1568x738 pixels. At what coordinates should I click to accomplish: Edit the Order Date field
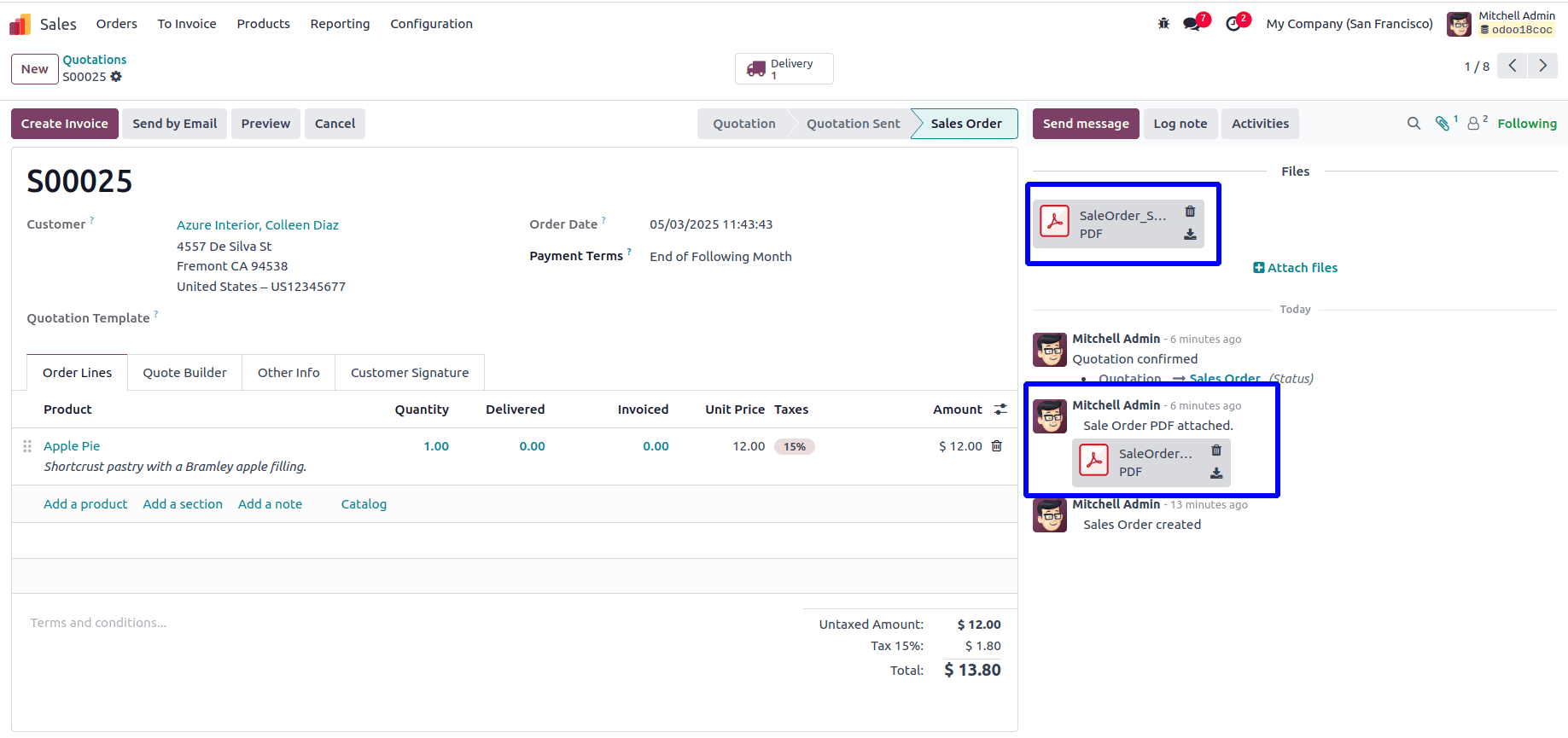[711, 224]
